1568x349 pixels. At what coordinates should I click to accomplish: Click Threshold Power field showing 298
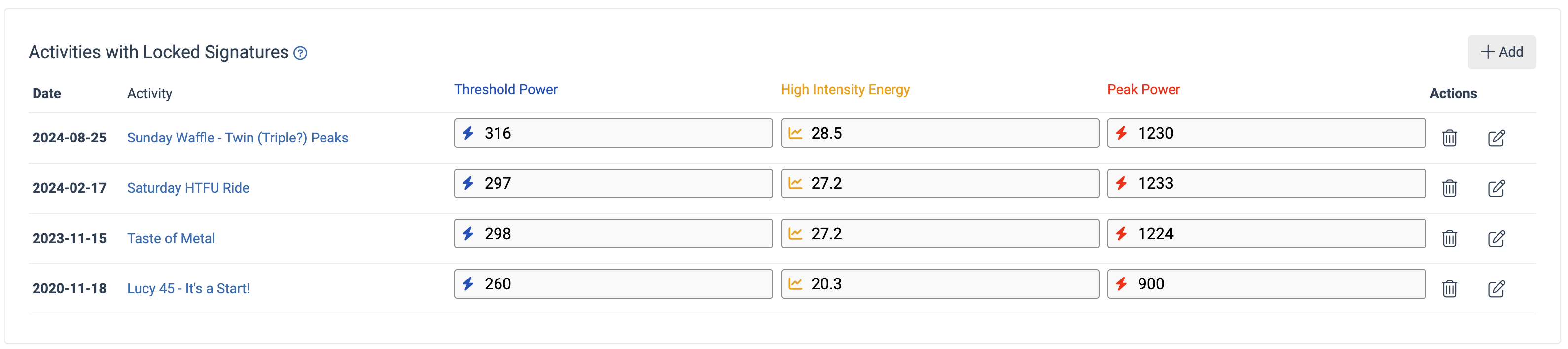coord(613,234)
